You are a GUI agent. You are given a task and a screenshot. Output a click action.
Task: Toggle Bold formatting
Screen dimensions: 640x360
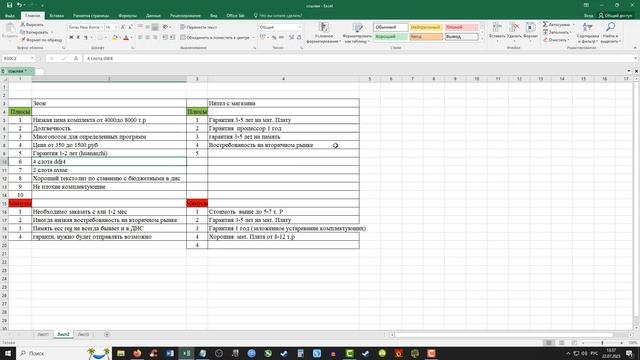[71, 38]
